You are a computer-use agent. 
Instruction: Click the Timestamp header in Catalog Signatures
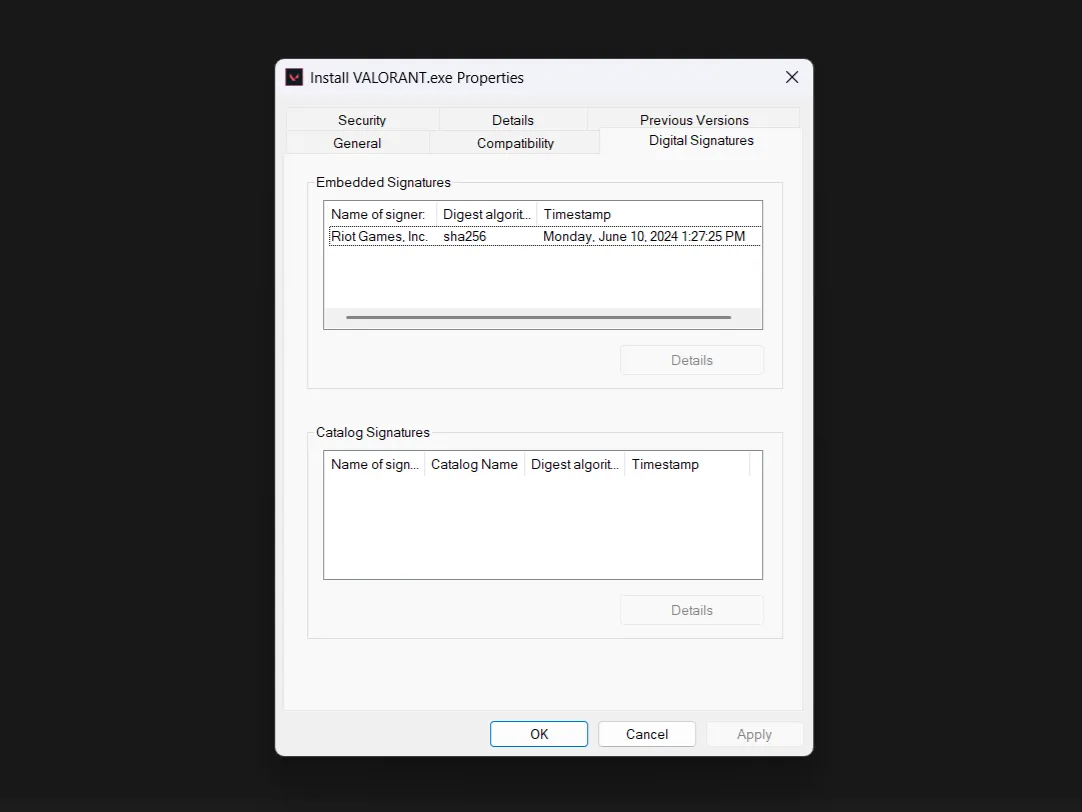click(x=665, y=464)
